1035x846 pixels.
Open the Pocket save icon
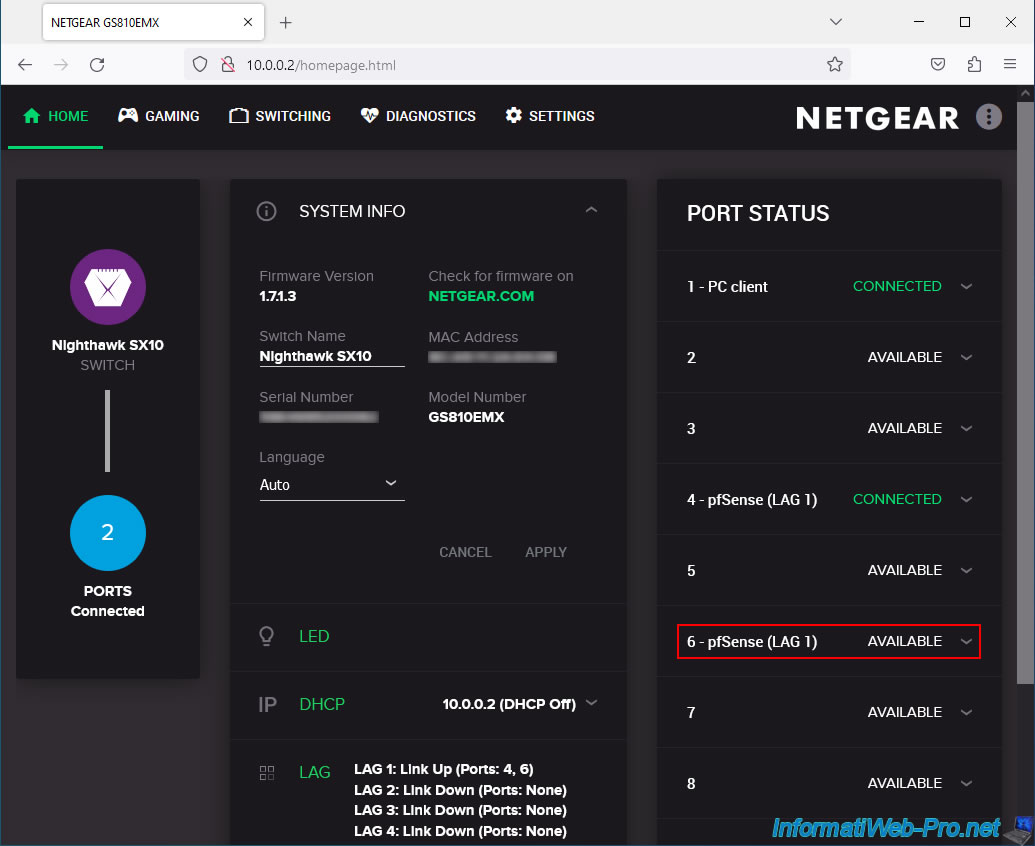[x=937, y=65]
